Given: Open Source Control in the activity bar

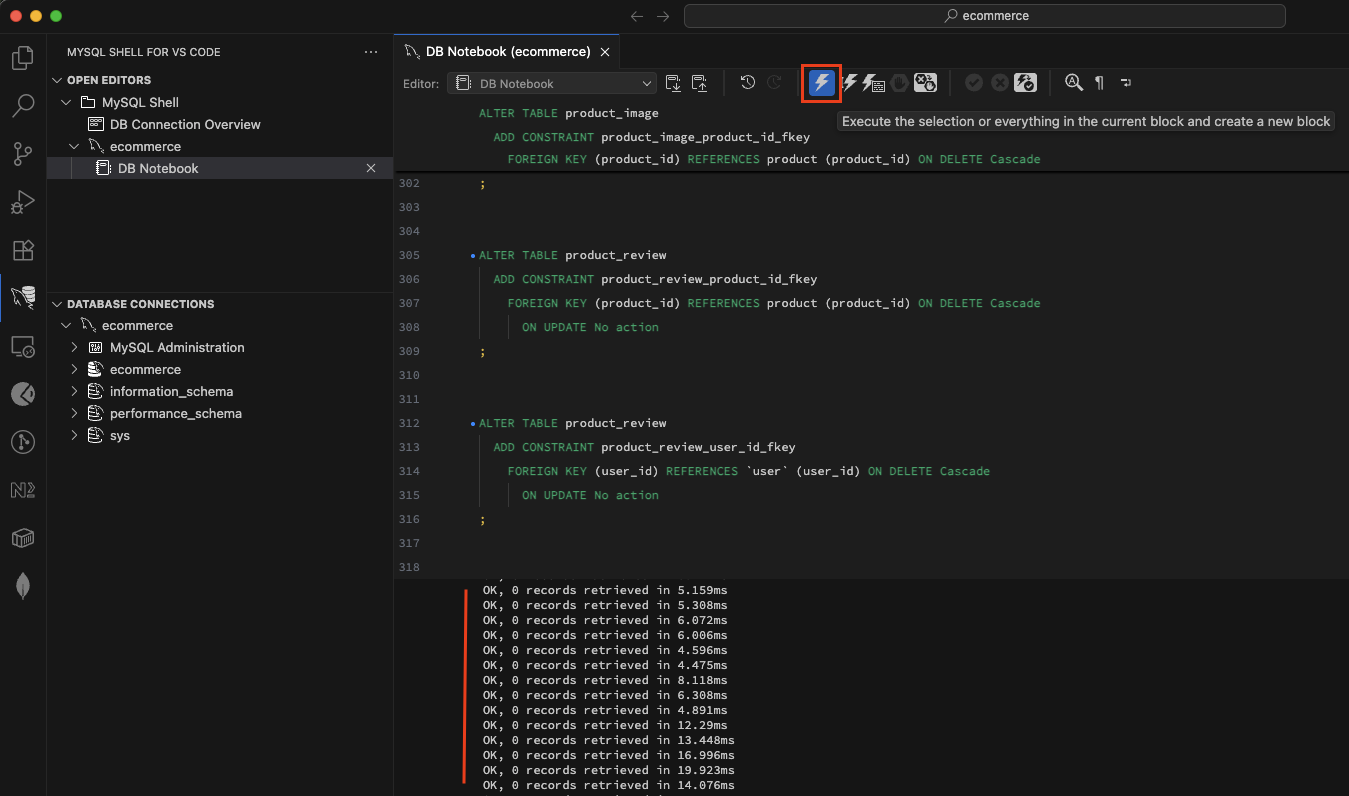Looking at the screenshot, I should click(x=22, y=154).
